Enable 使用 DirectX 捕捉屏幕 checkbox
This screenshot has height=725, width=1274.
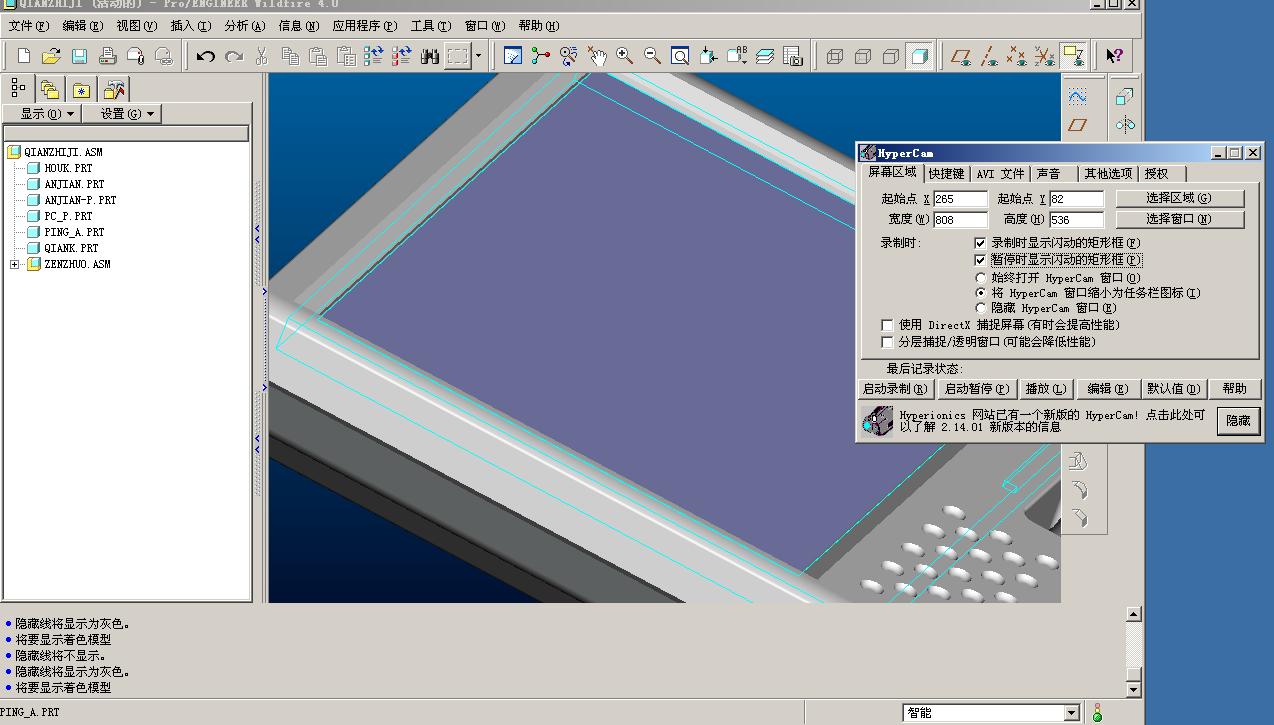[887, 325]
